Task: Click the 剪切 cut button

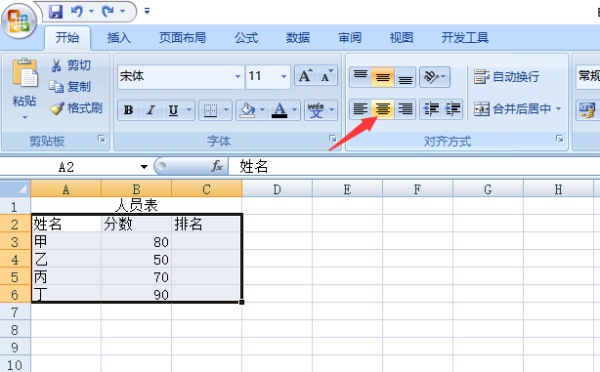Action: [71, 65]
